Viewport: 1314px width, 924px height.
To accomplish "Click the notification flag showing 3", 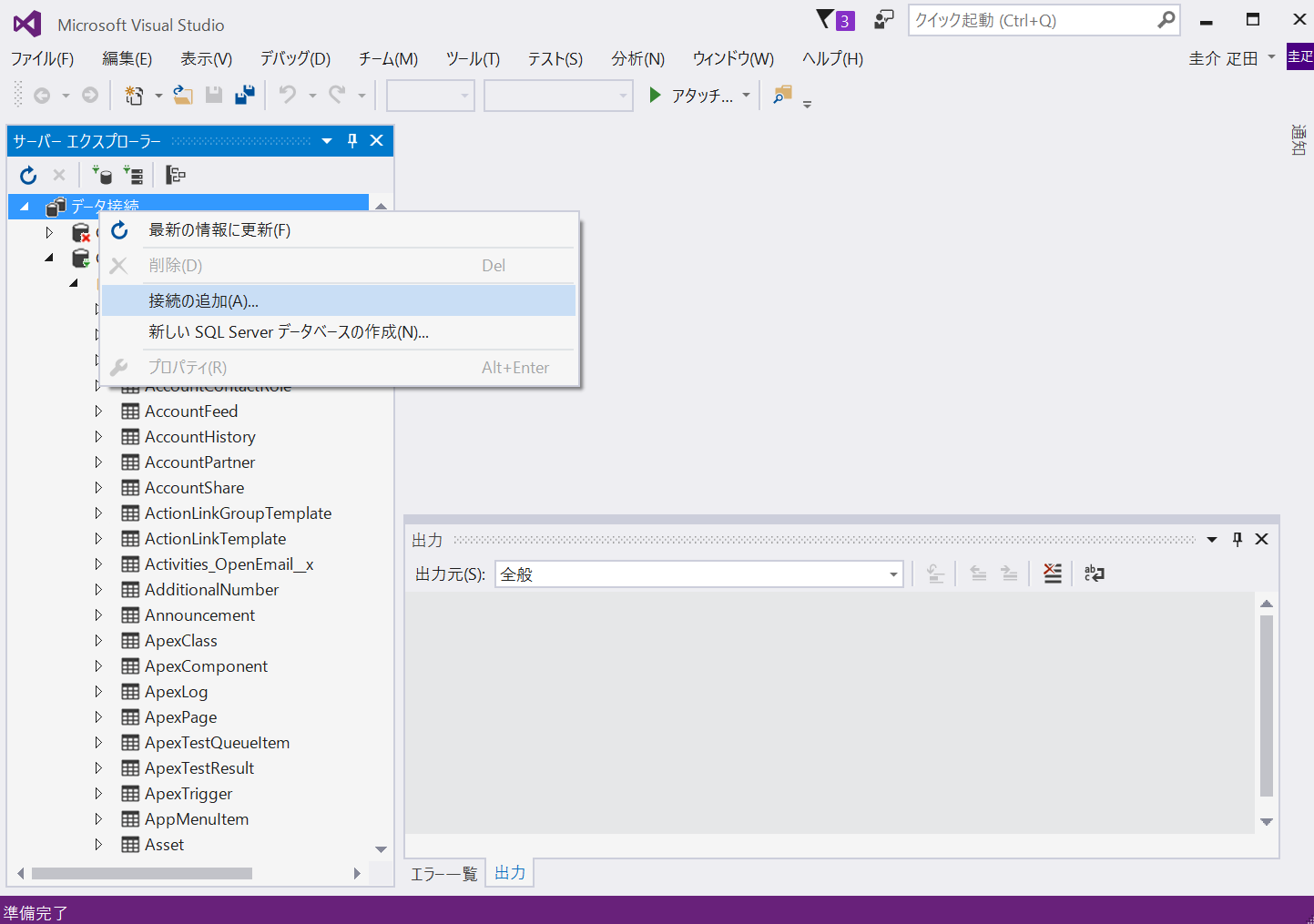I will coord(835,19).
